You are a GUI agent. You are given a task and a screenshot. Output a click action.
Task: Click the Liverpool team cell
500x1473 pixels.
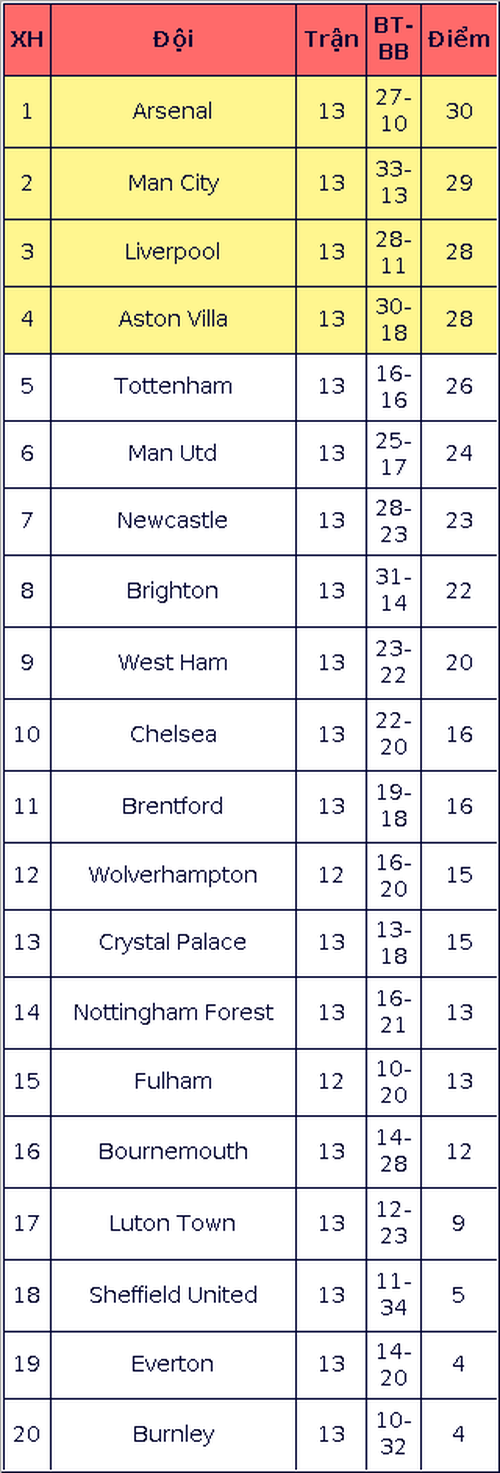pyautogui.click(x=173, y=252)
